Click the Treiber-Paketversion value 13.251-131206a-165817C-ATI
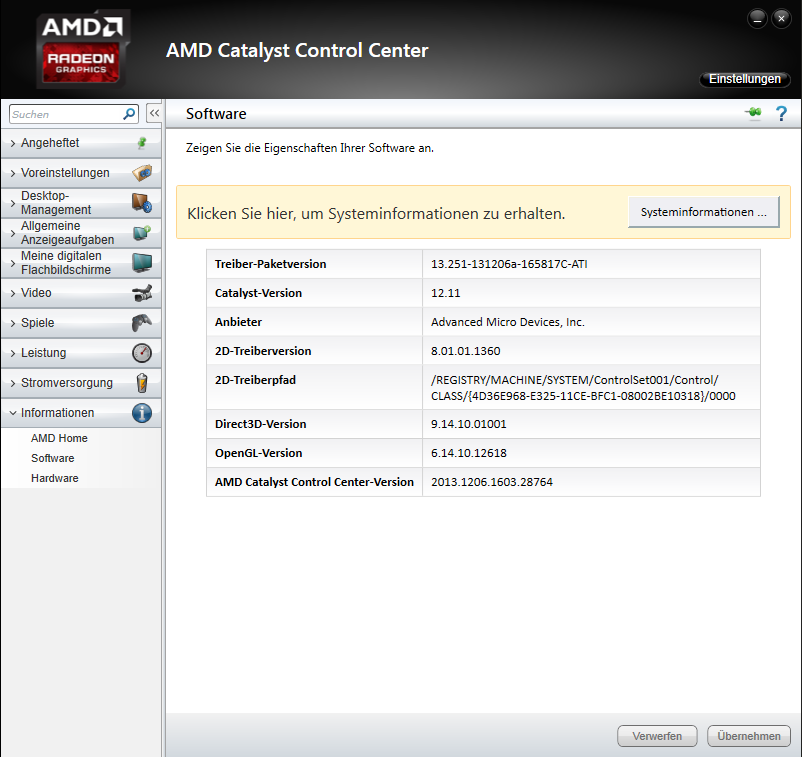 [509, 264]
